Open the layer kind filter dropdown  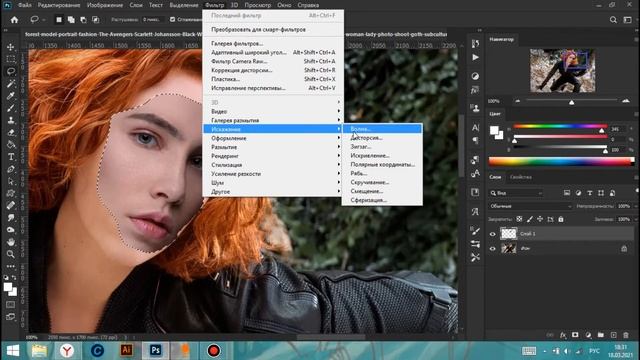pos(516,193)
